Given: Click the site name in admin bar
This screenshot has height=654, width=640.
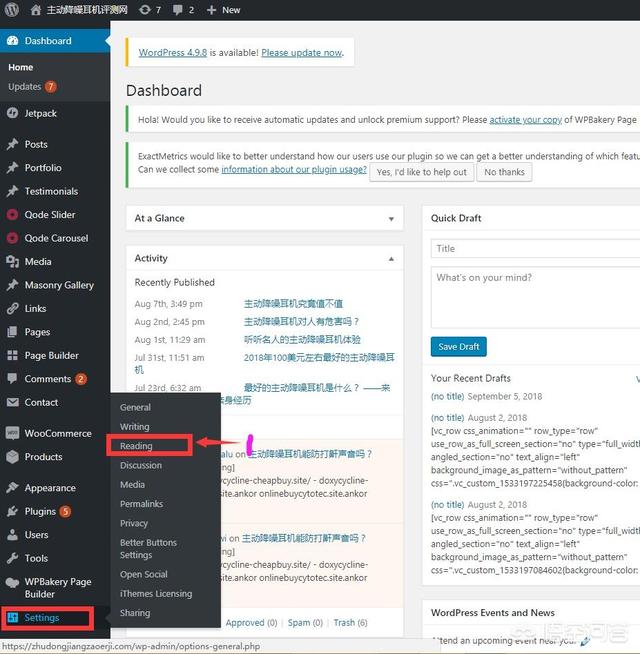Looking at the screenshot, I should pos(87,10).
